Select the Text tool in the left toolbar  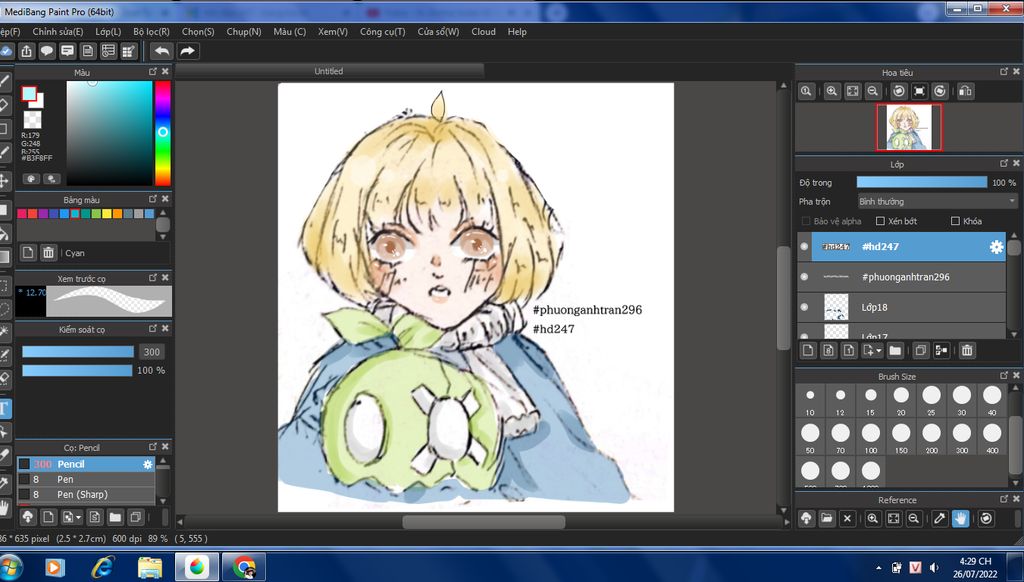5,409
